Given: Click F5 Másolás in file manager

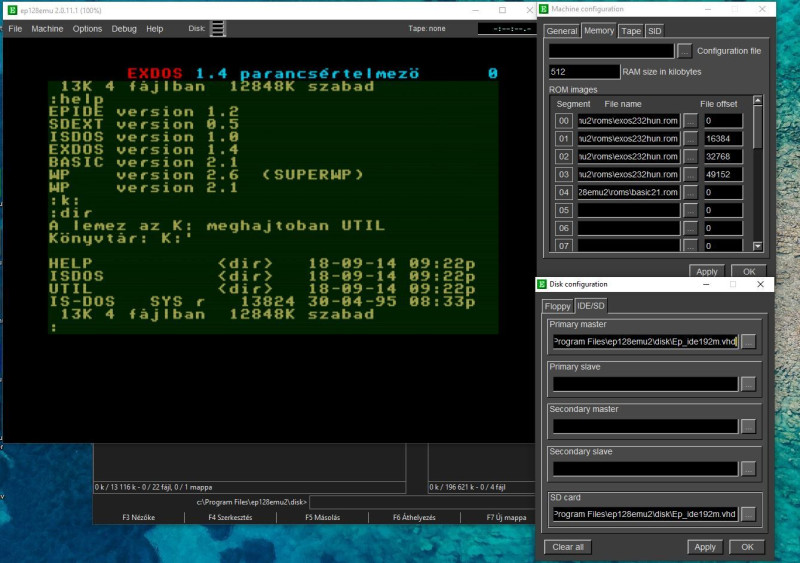Looking at the screenshot, I should click(322, 517).
